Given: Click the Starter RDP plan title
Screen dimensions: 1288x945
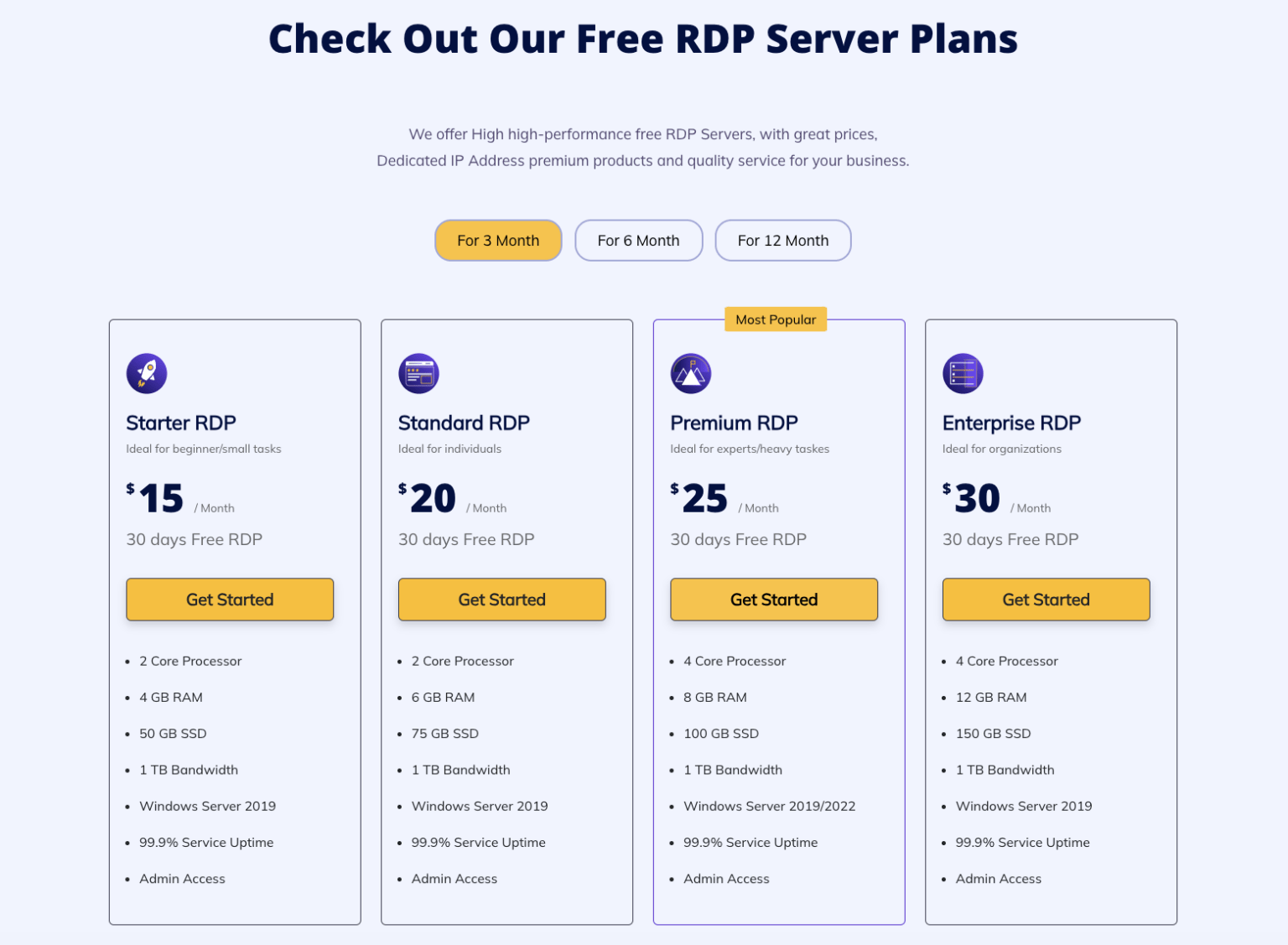Looking at the screenshot, I should click(180, 423).
